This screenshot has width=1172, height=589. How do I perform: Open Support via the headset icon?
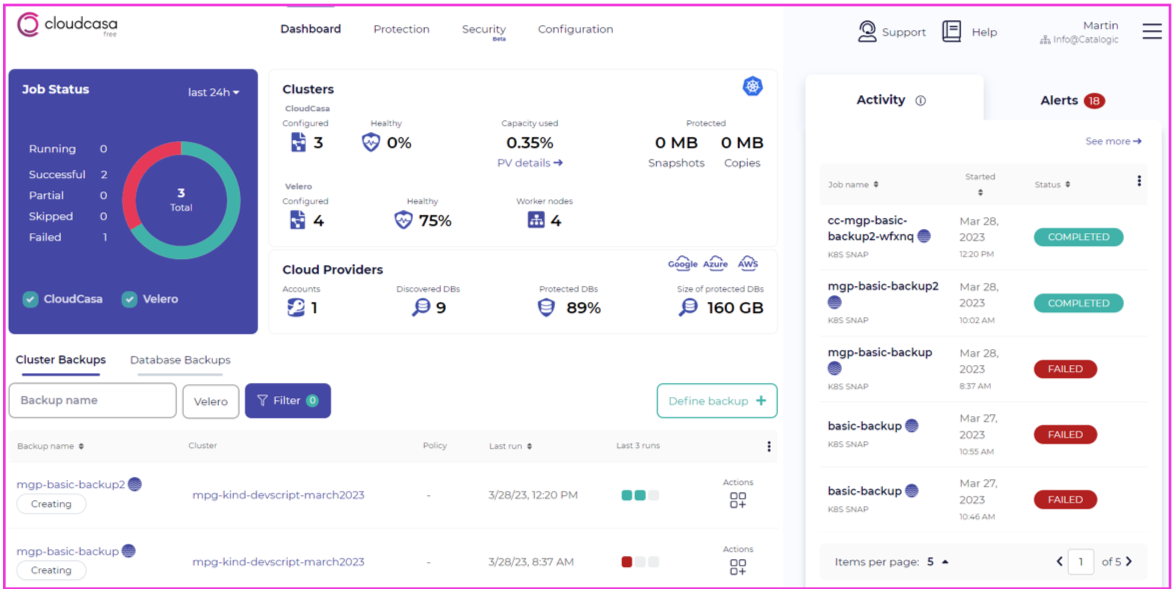[866, 31]
